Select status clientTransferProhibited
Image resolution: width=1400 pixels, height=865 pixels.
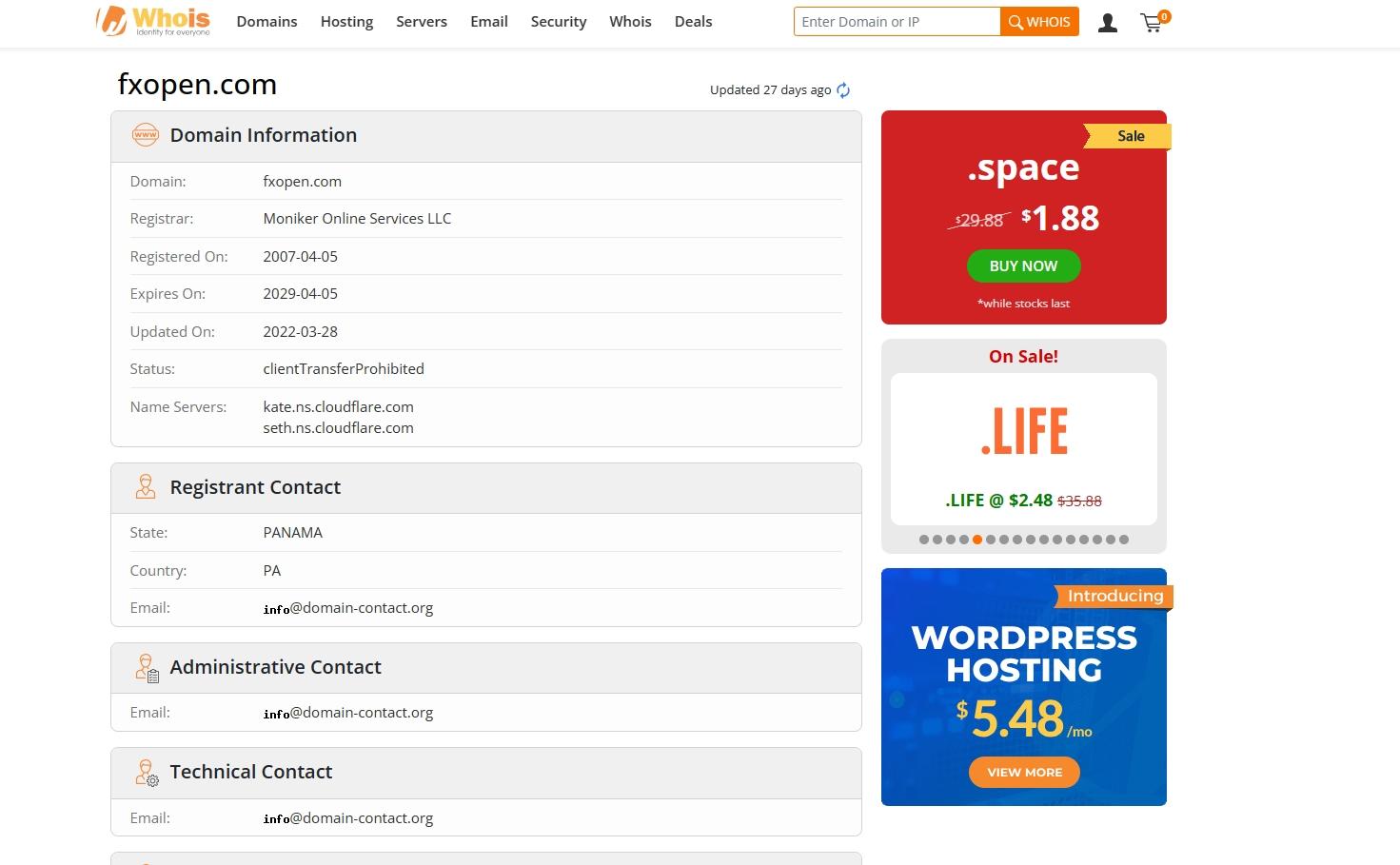tap(344, 369)
